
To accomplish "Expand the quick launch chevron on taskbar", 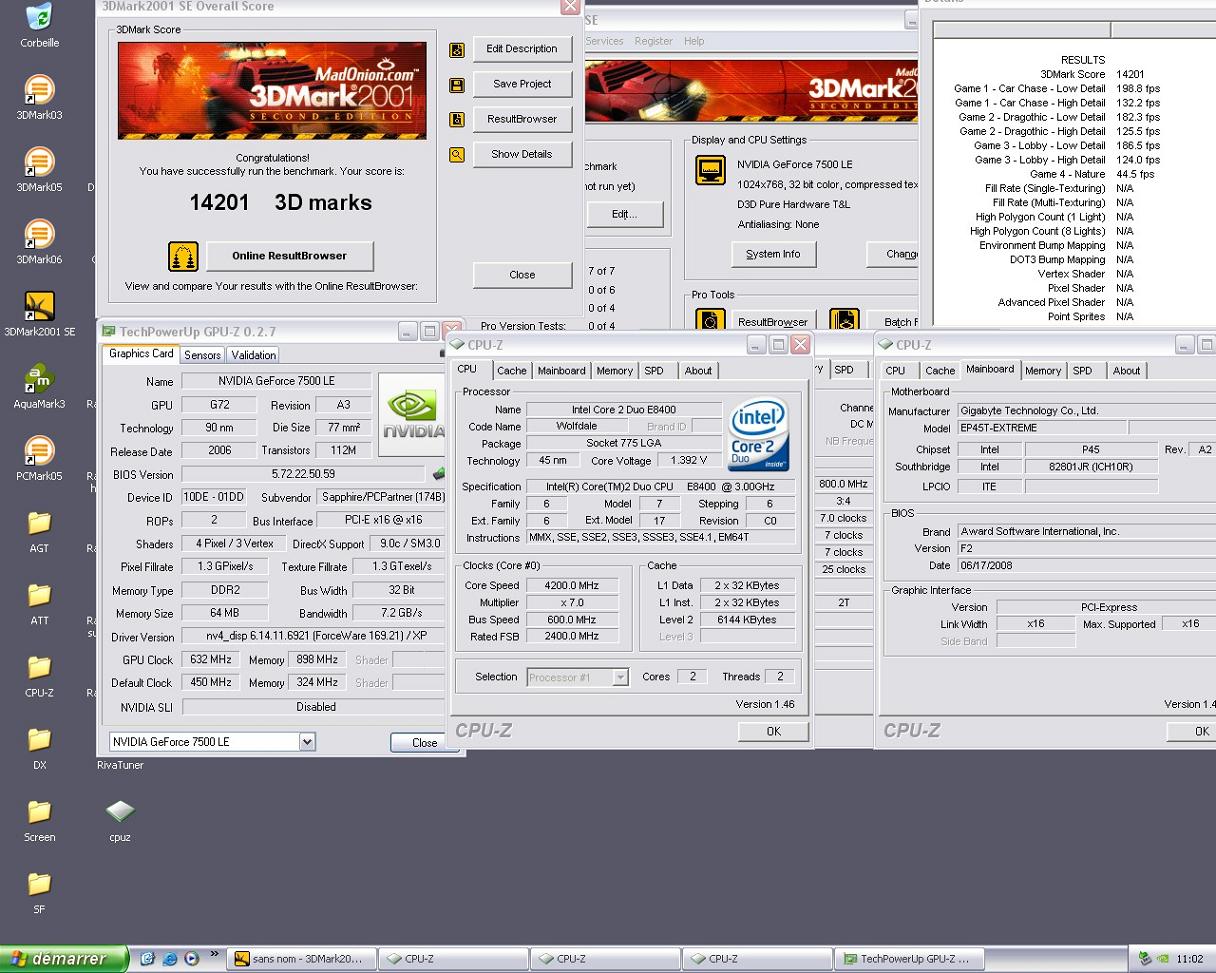I will (214, 955).
